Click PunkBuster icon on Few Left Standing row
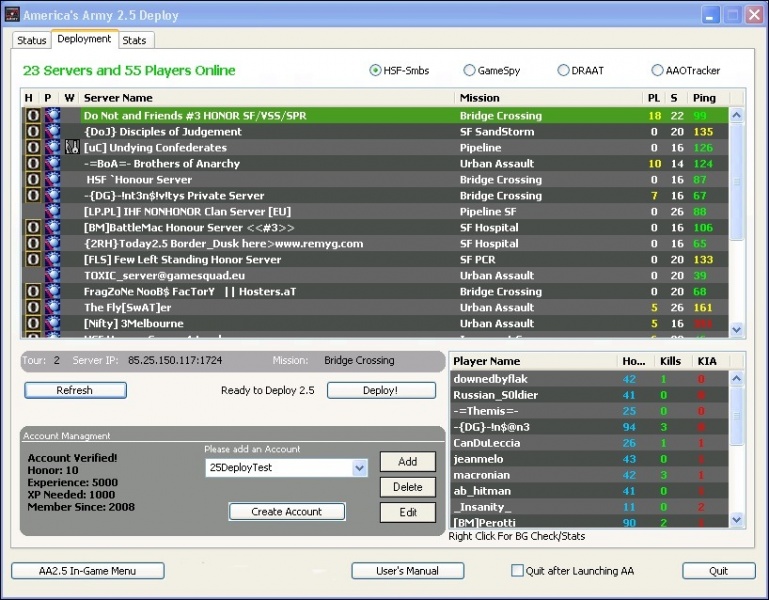The image size is (769, 600). pos(52,259)
